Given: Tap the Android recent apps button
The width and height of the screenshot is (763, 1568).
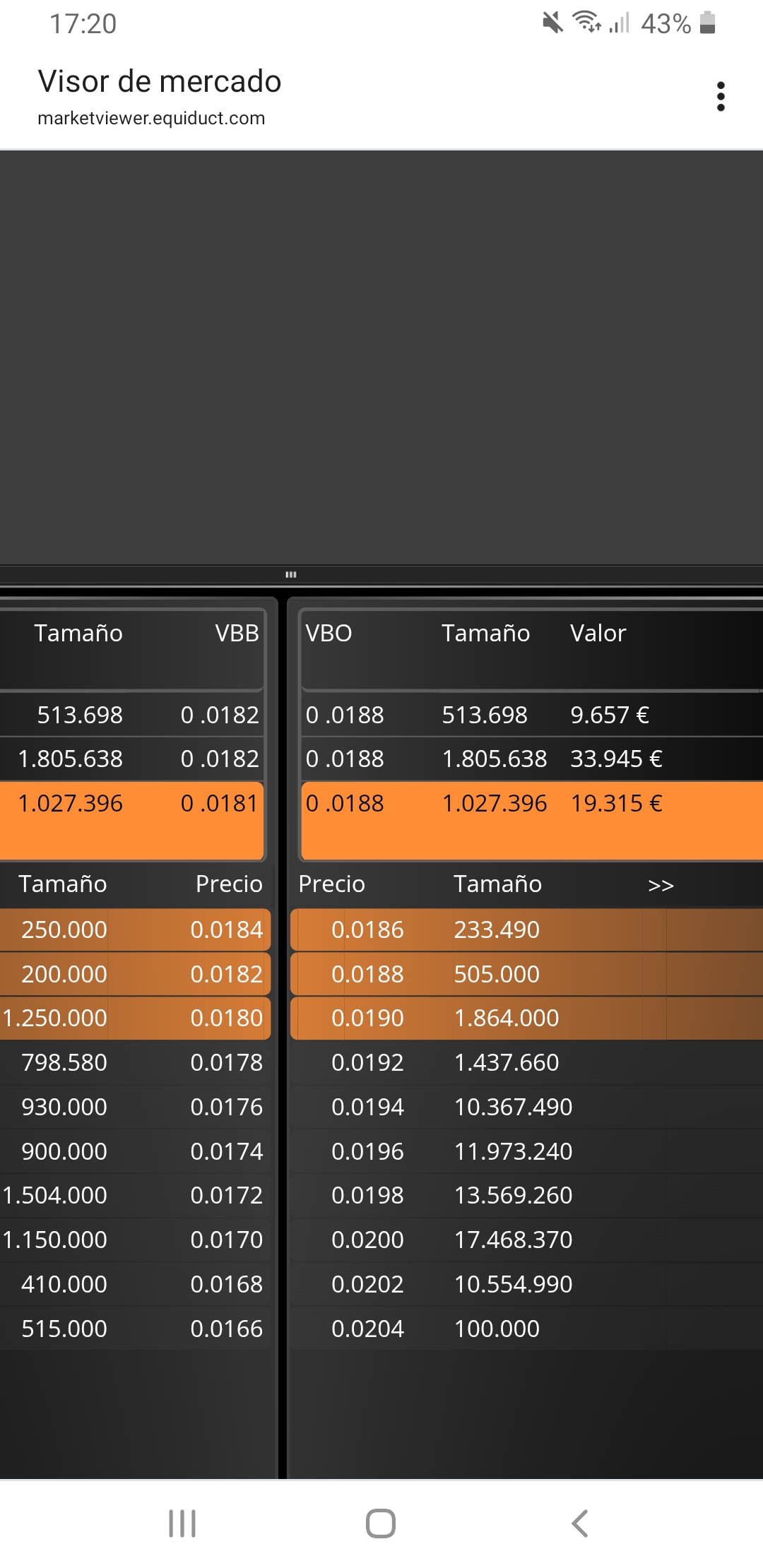Looking at the screenshot, I should click(182, 1524).
